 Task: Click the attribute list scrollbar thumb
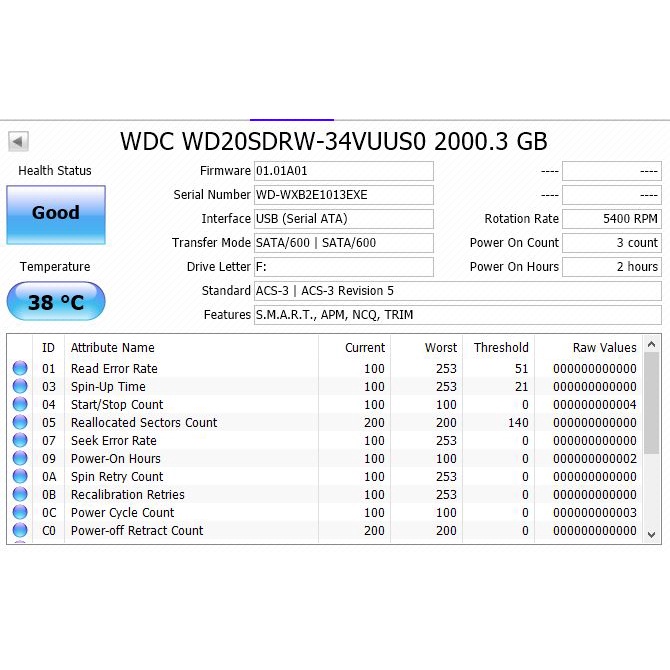coord(652,400)
